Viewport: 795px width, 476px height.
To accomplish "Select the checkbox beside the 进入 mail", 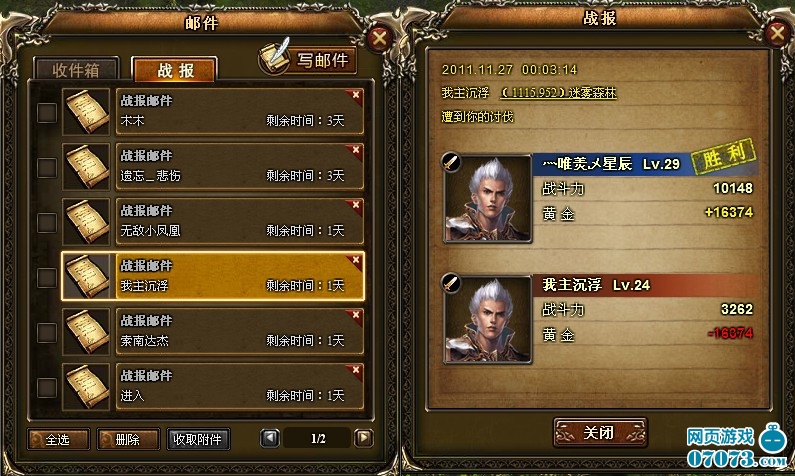I will 47,388.
